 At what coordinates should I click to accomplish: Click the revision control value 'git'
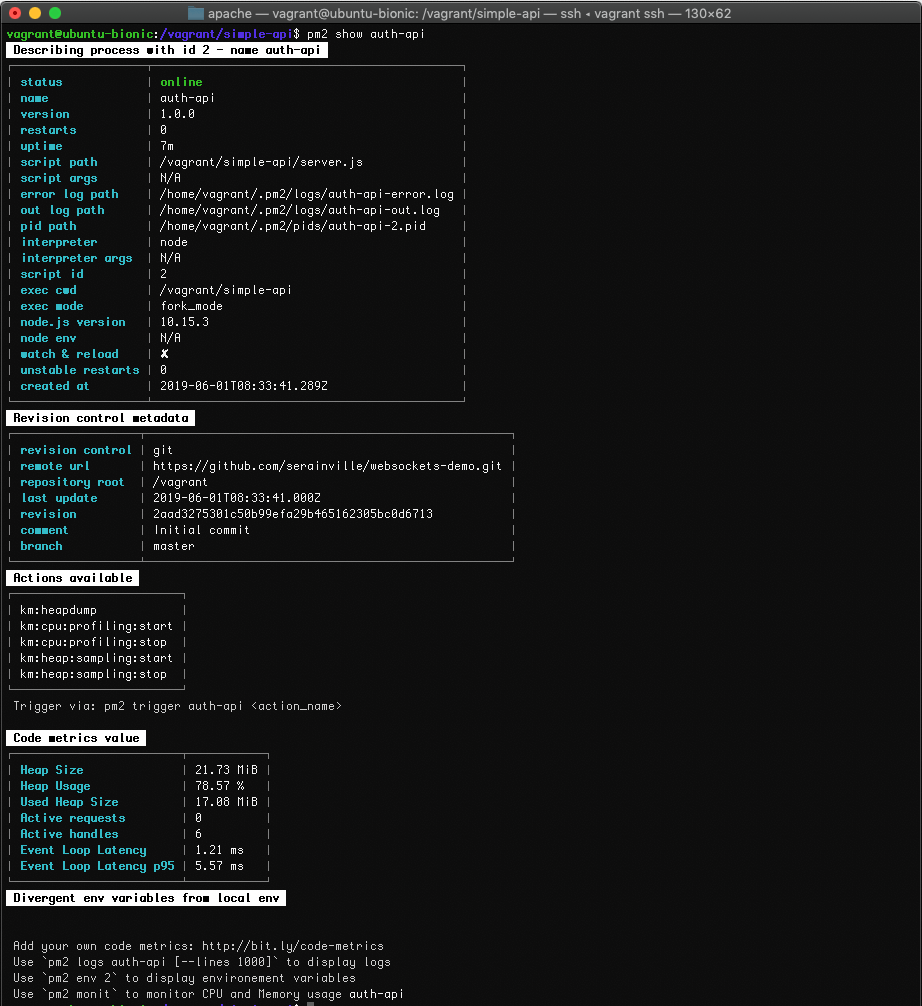tap(163, 450)
